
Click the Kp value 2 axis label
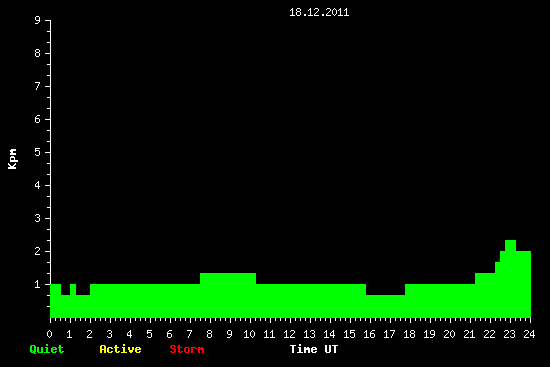[x=38, y=251]
